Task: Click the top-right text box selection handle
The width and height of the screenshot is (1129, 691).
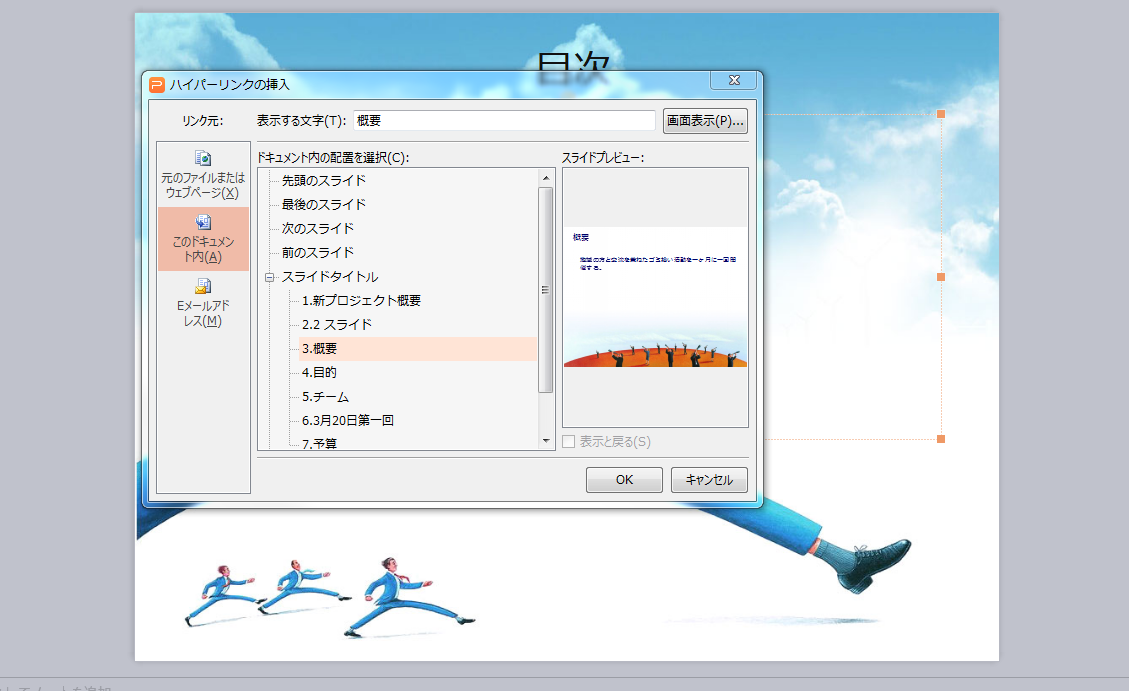Action: tap(940, 114)
